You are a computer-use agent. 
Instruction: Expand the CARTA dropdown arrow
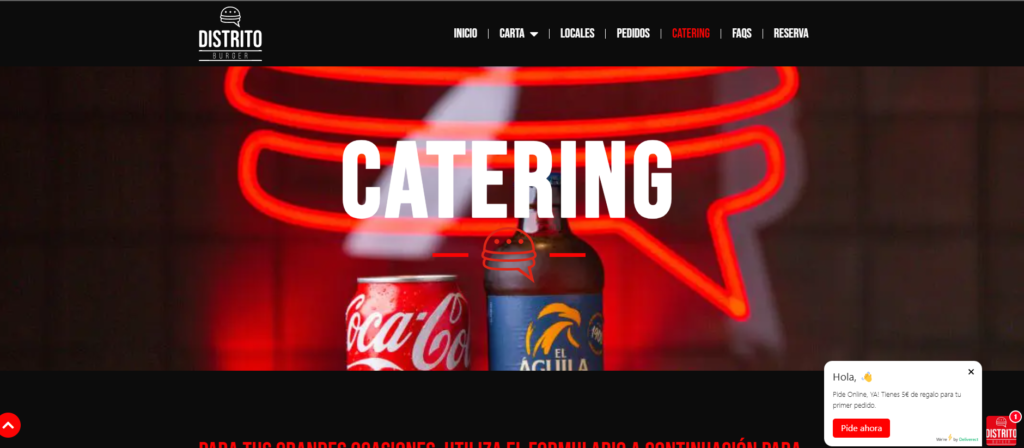point(534,34)
